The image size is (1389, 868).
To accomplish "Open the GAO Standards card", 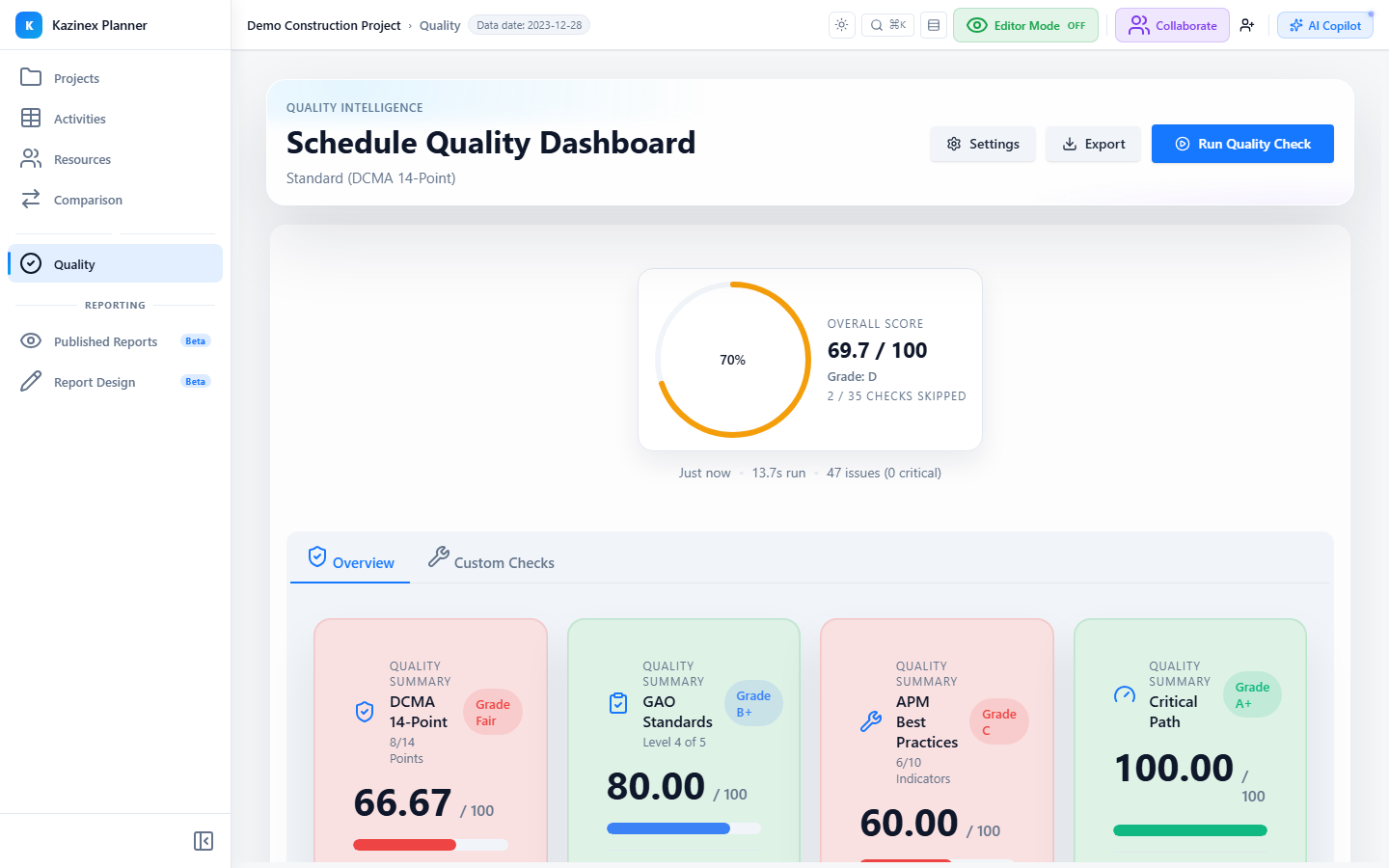I will coord(684,741).
